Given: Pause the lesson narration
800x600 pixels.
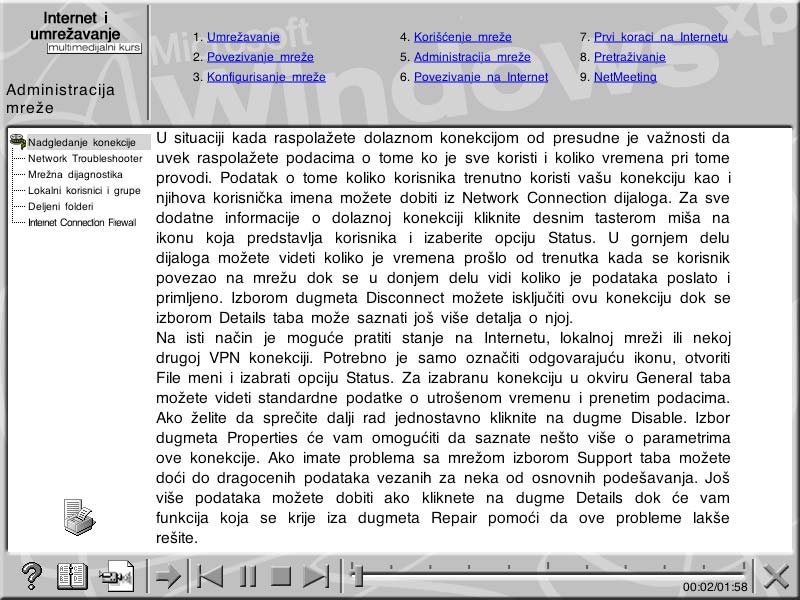Looking at the screenshot, I should [247, 575].
